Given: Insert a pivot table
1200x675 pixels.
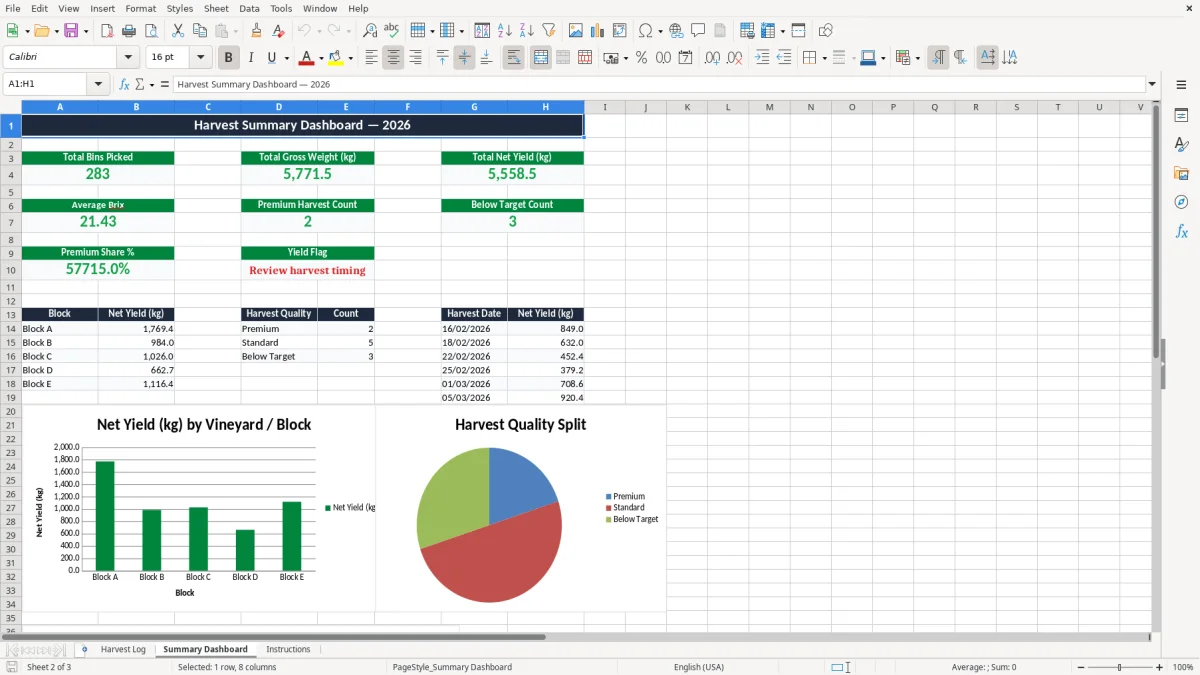Looking at the screenshot, I should [620, 31].
